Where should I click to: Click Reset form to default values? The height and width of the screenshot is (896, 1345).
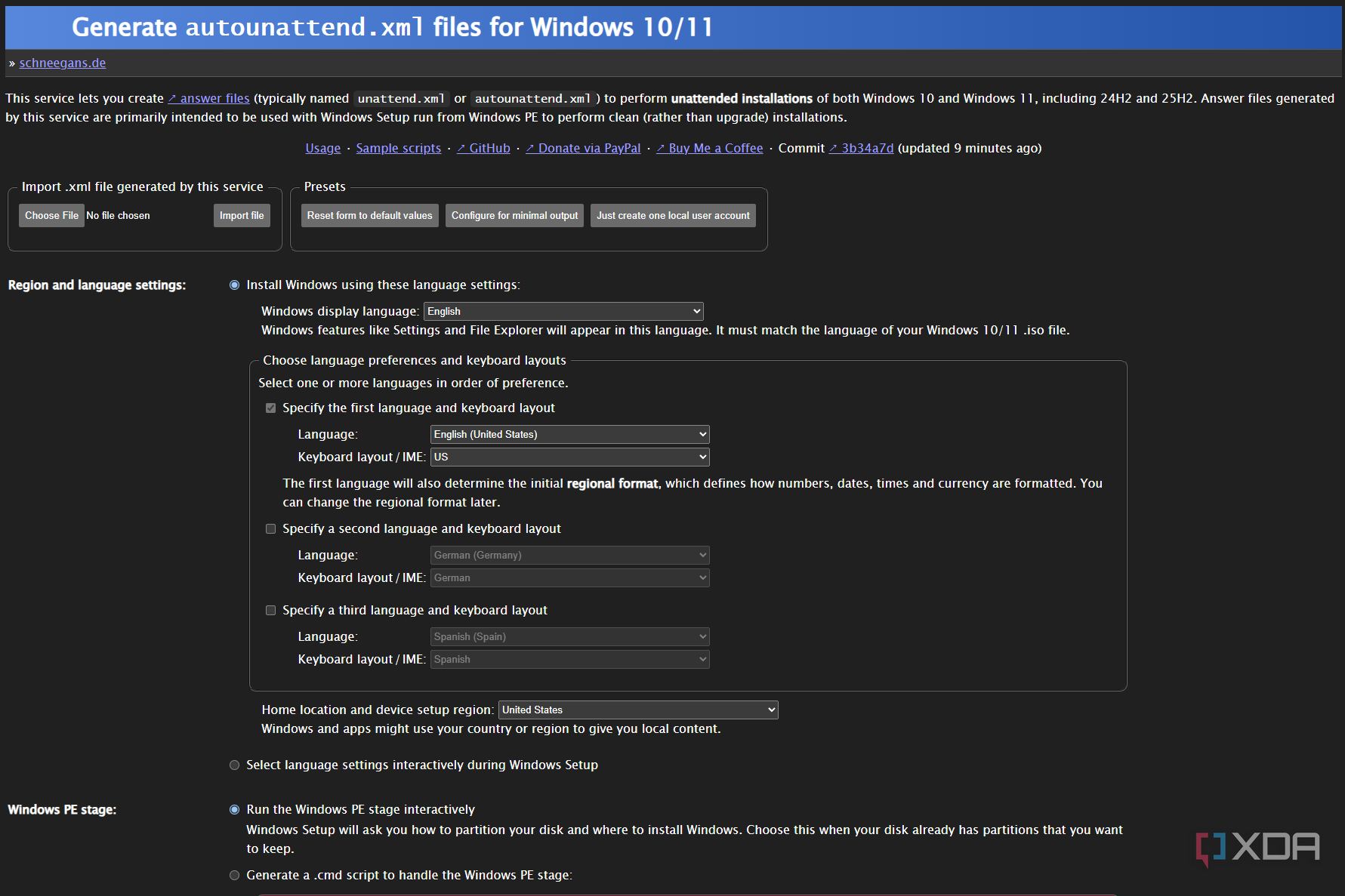369,215
